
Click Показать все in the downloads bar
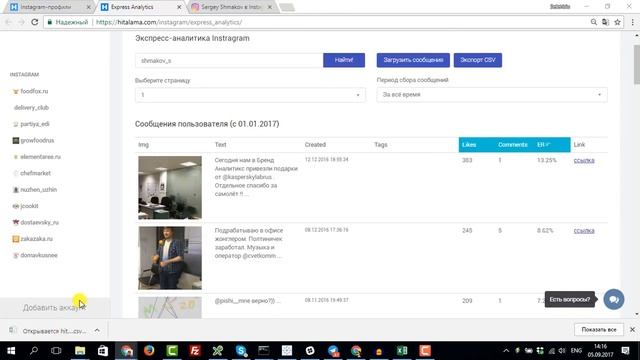[599, 329]
